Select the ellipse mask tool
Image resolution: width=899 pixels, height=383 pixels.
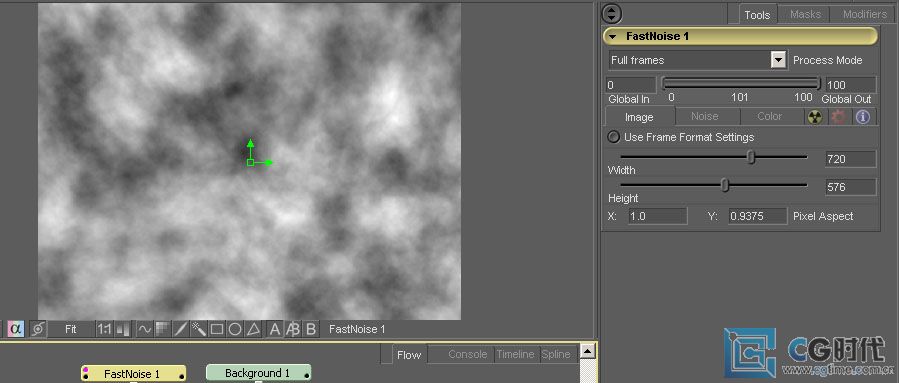click(234, 329)
